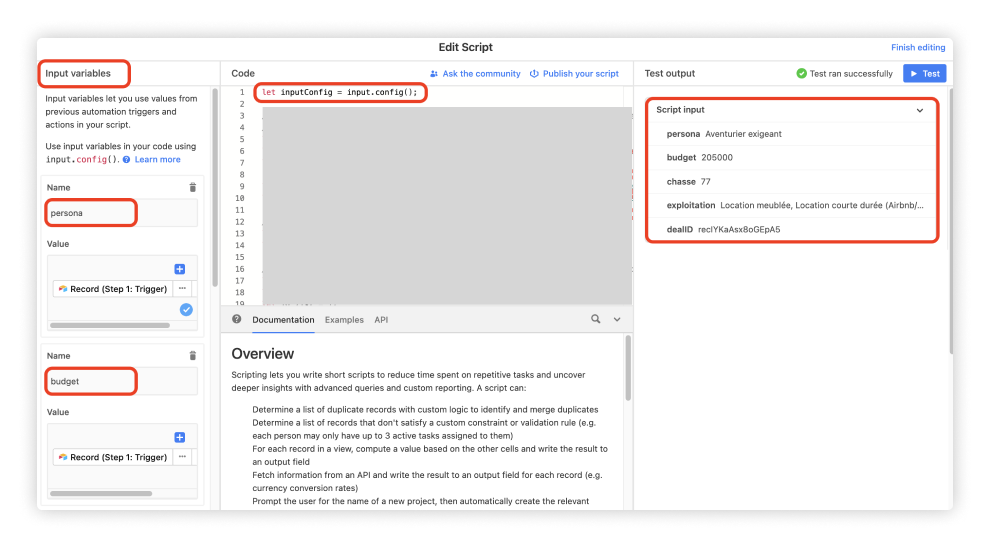This screenshot has height=547, width=990.
Task: Click Finish editing
Action: [x=918, y=47]
